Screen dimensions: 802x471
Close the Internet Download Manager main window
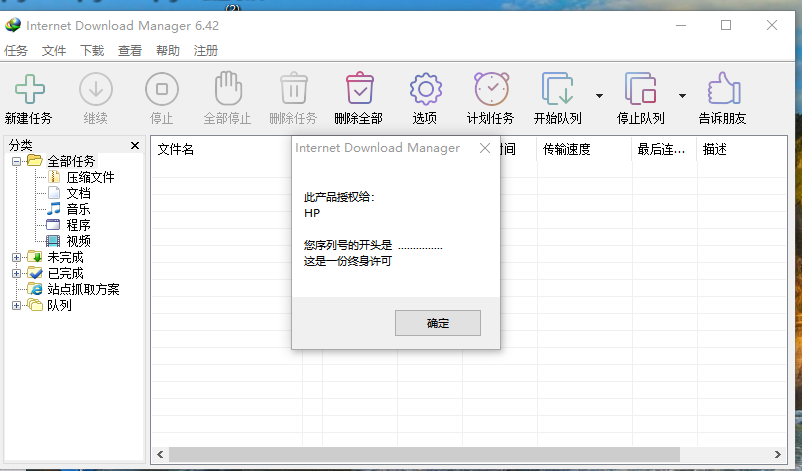[772, 25]
